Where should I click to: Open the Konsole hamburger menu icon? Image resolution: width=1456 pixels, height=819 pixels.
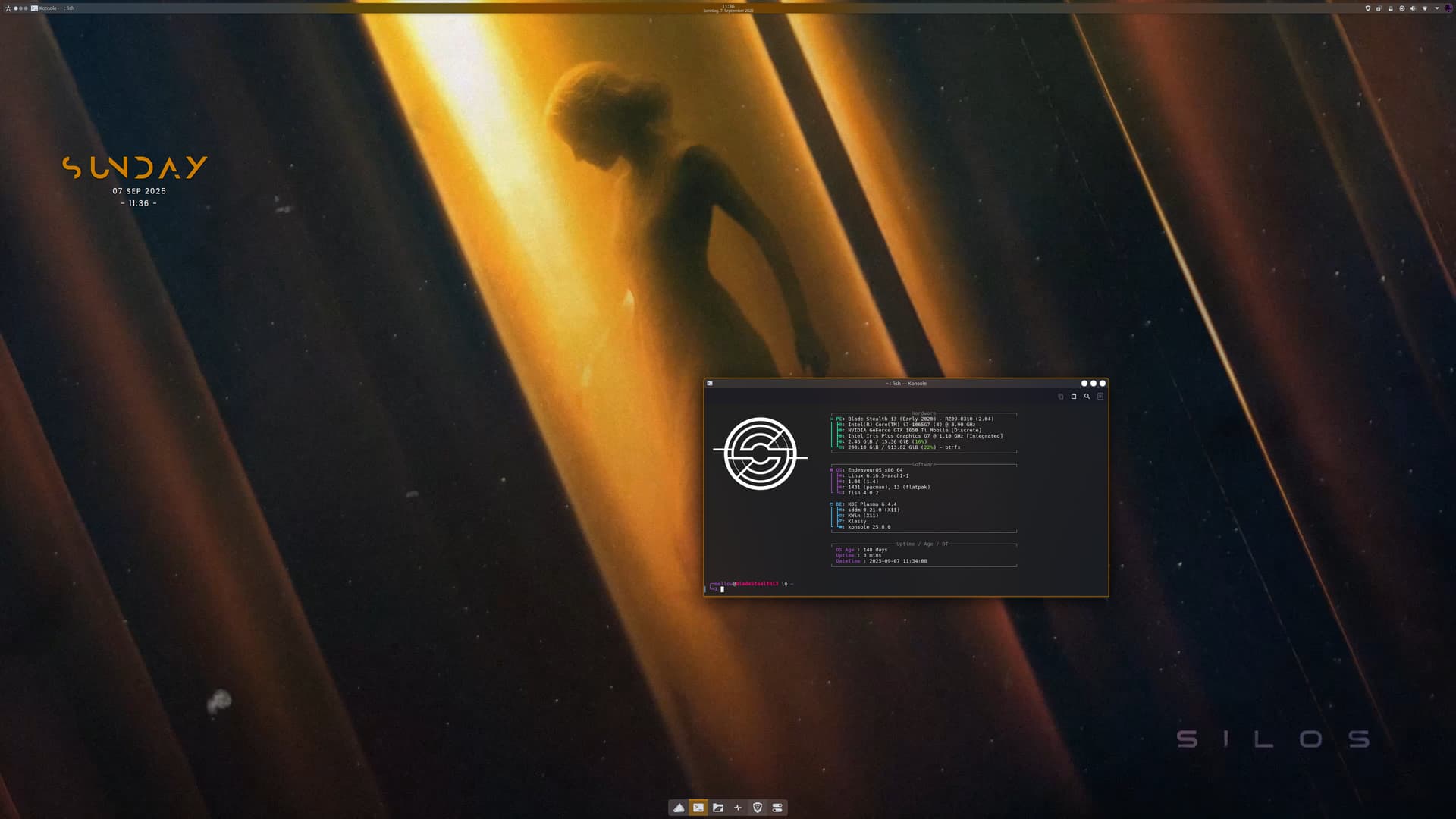point(1100,396)
